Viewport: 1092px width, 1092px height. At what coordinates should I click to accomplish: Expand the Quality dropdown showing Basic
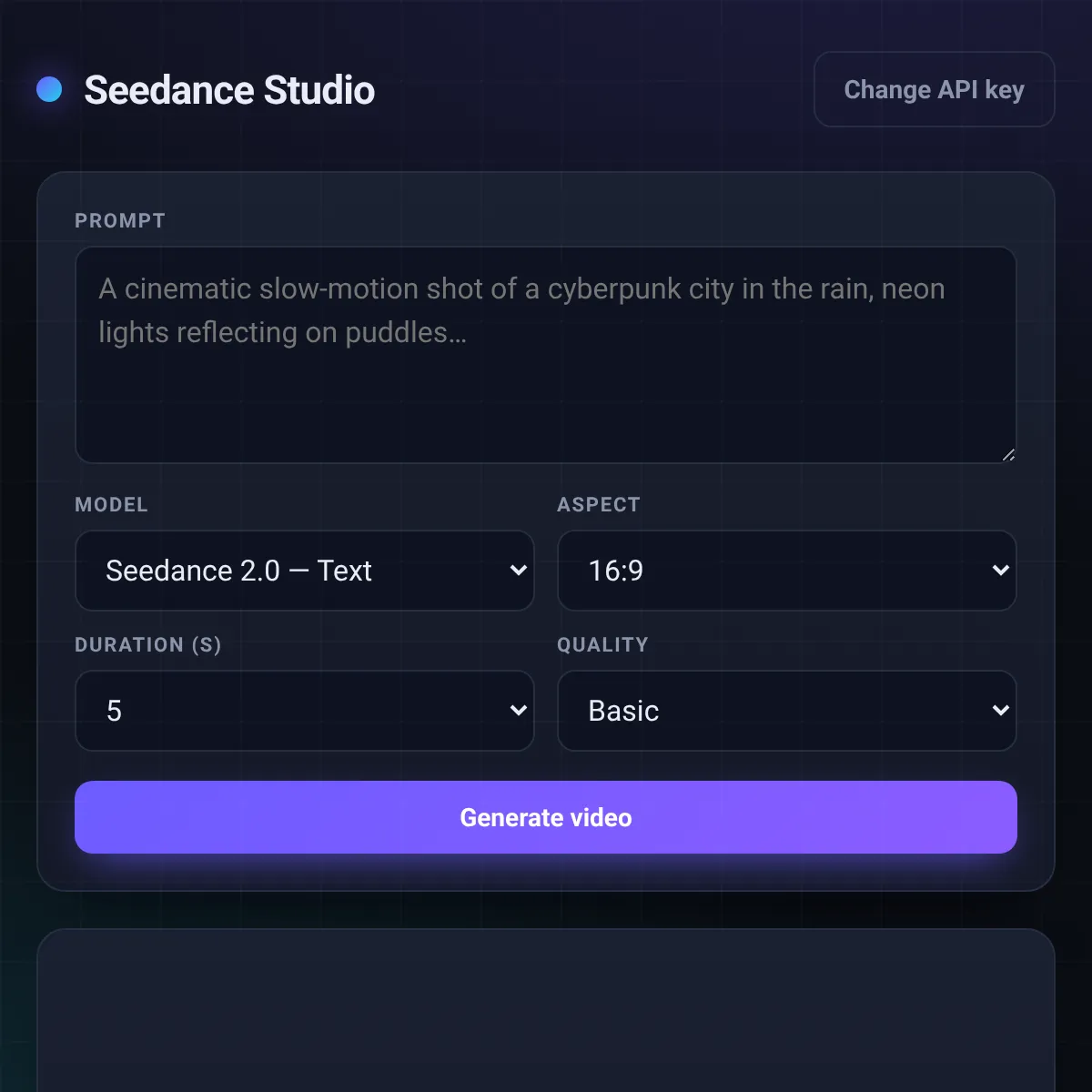tap(786, 711)
